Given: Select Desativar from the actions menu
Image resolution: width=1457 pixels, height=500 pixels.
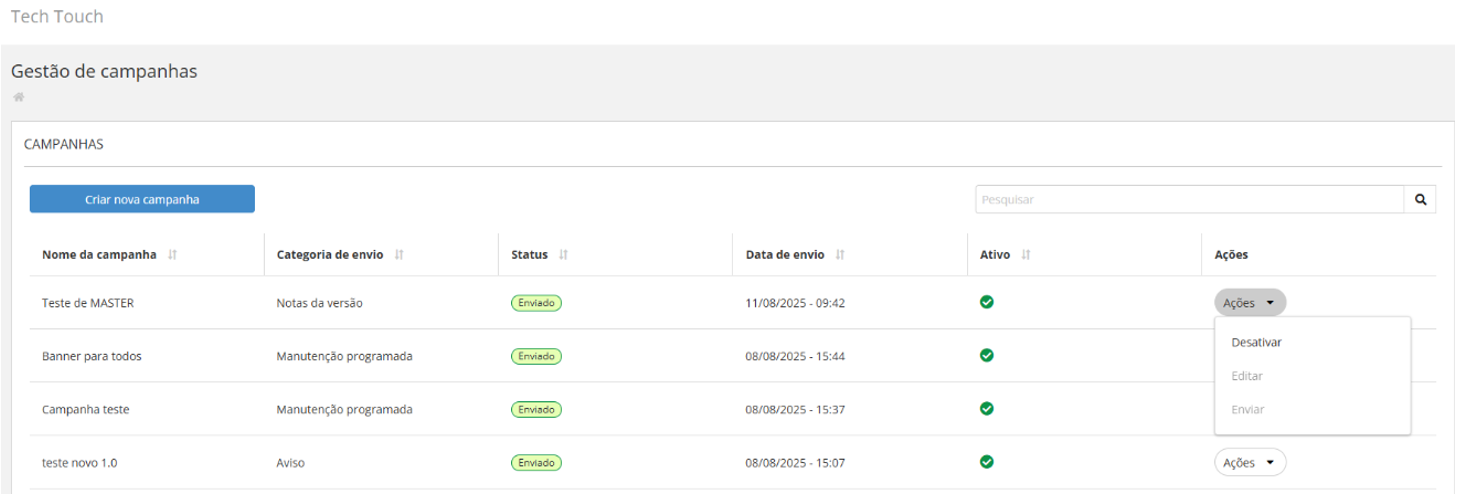Looking at the screenshot, I should point(1257,342).
